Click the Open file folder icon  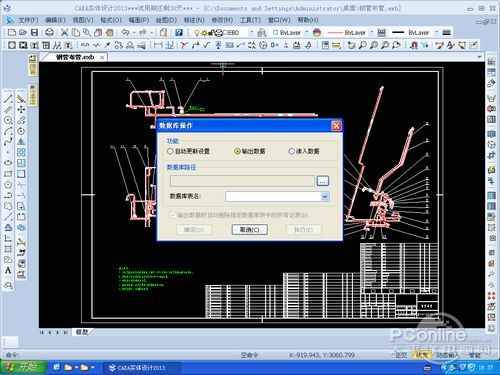(x=23, y=33)
